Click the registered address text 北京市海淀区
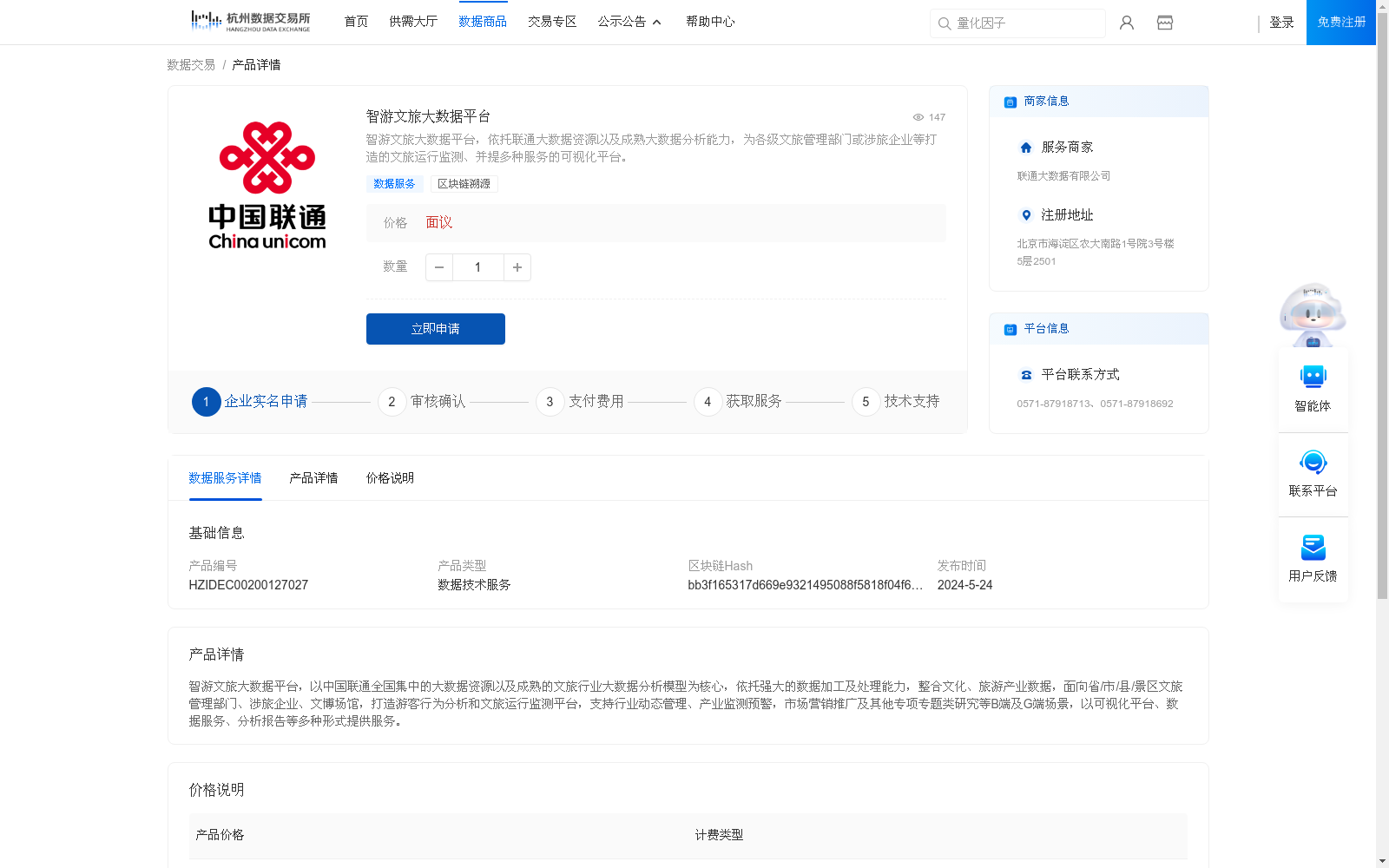This screenshot has height=868, width=1389. [1096, 253]
